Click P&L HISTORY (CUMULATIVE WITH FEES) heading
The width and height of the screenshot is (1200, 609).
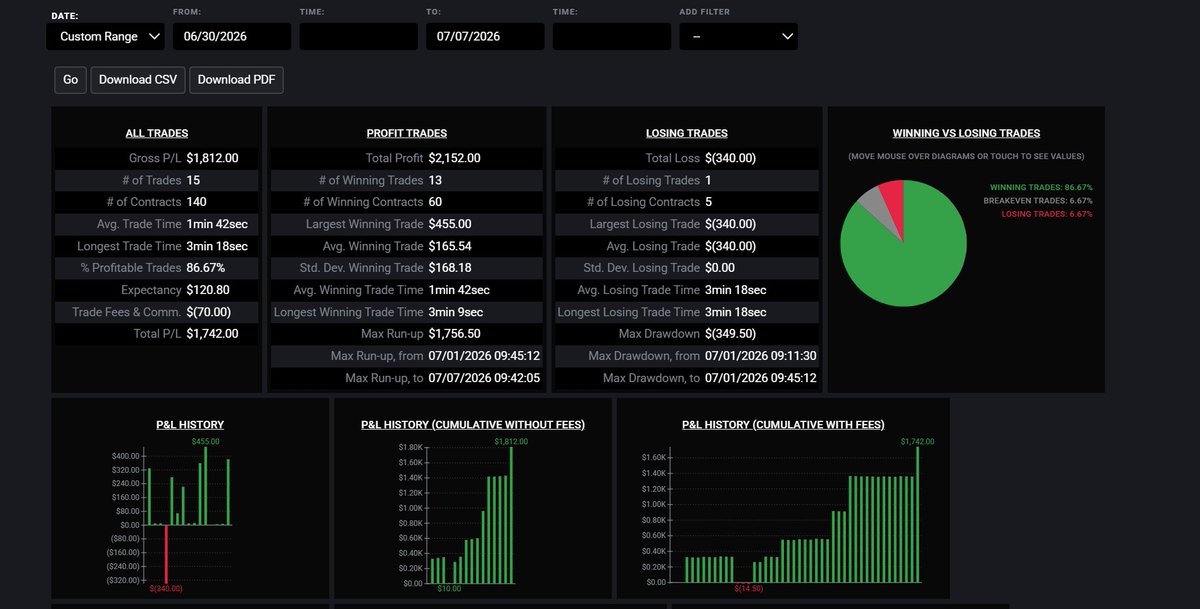(783, 425)
